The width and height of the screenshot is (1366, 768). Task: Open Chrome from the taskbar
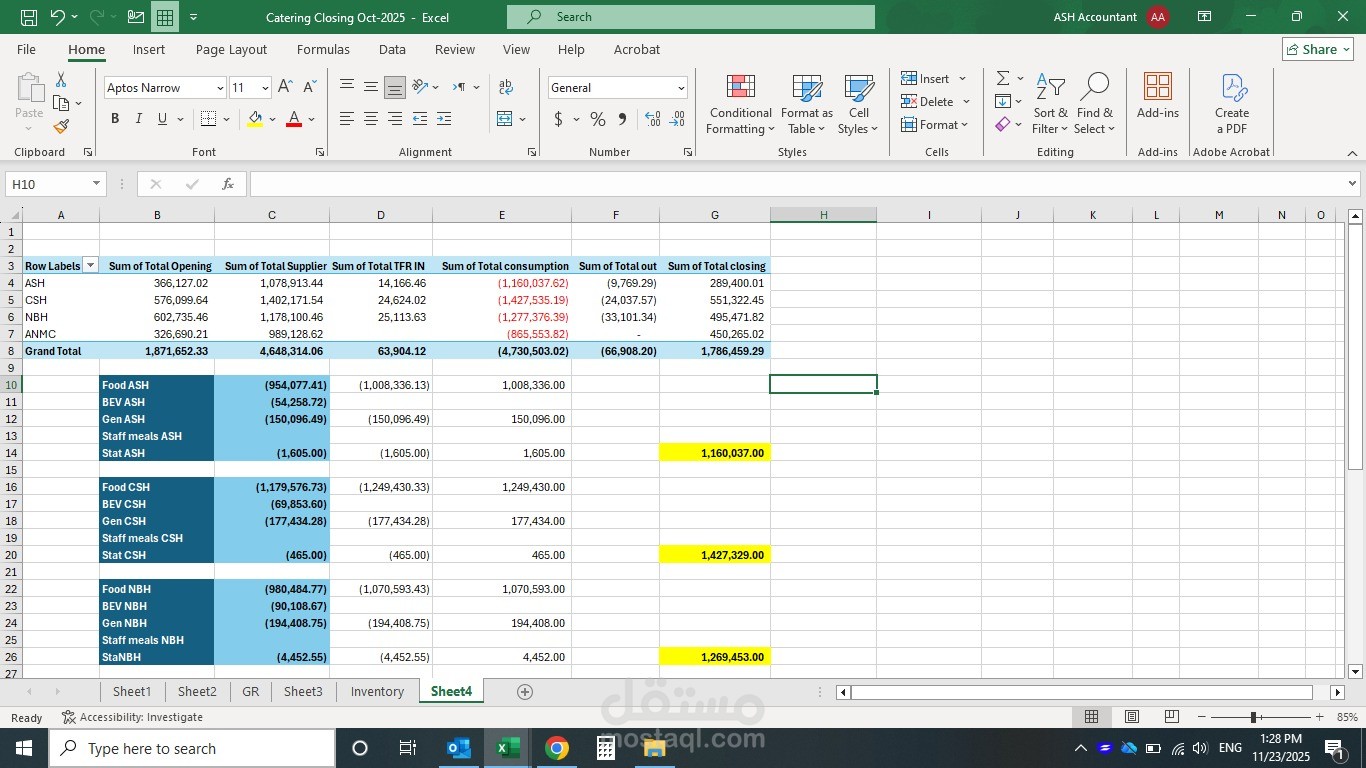pyautogui.click(x=557, y=748)
